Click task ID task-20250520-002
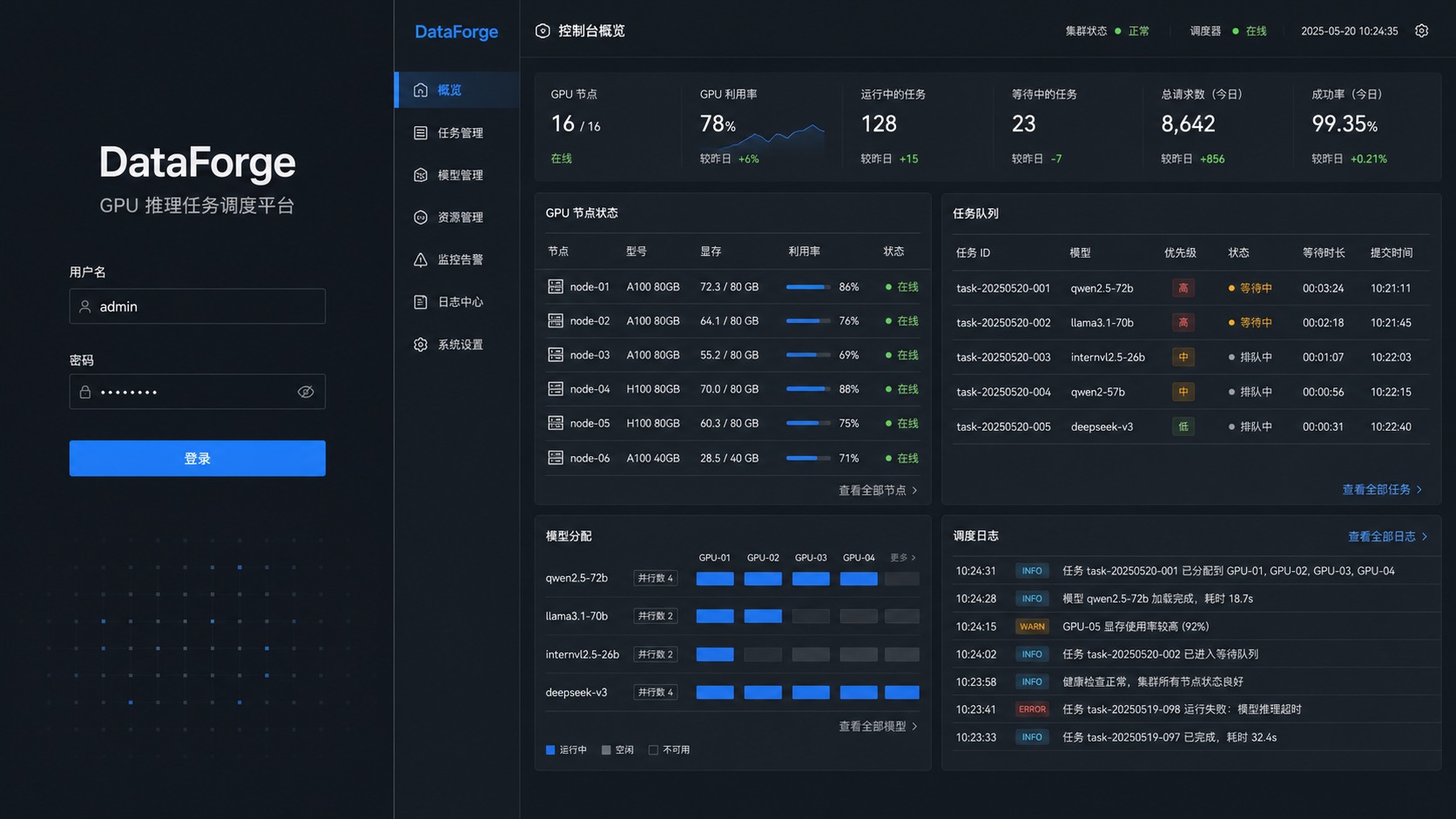Screen dimensions: 1456x819 (x=1003, y=323)
